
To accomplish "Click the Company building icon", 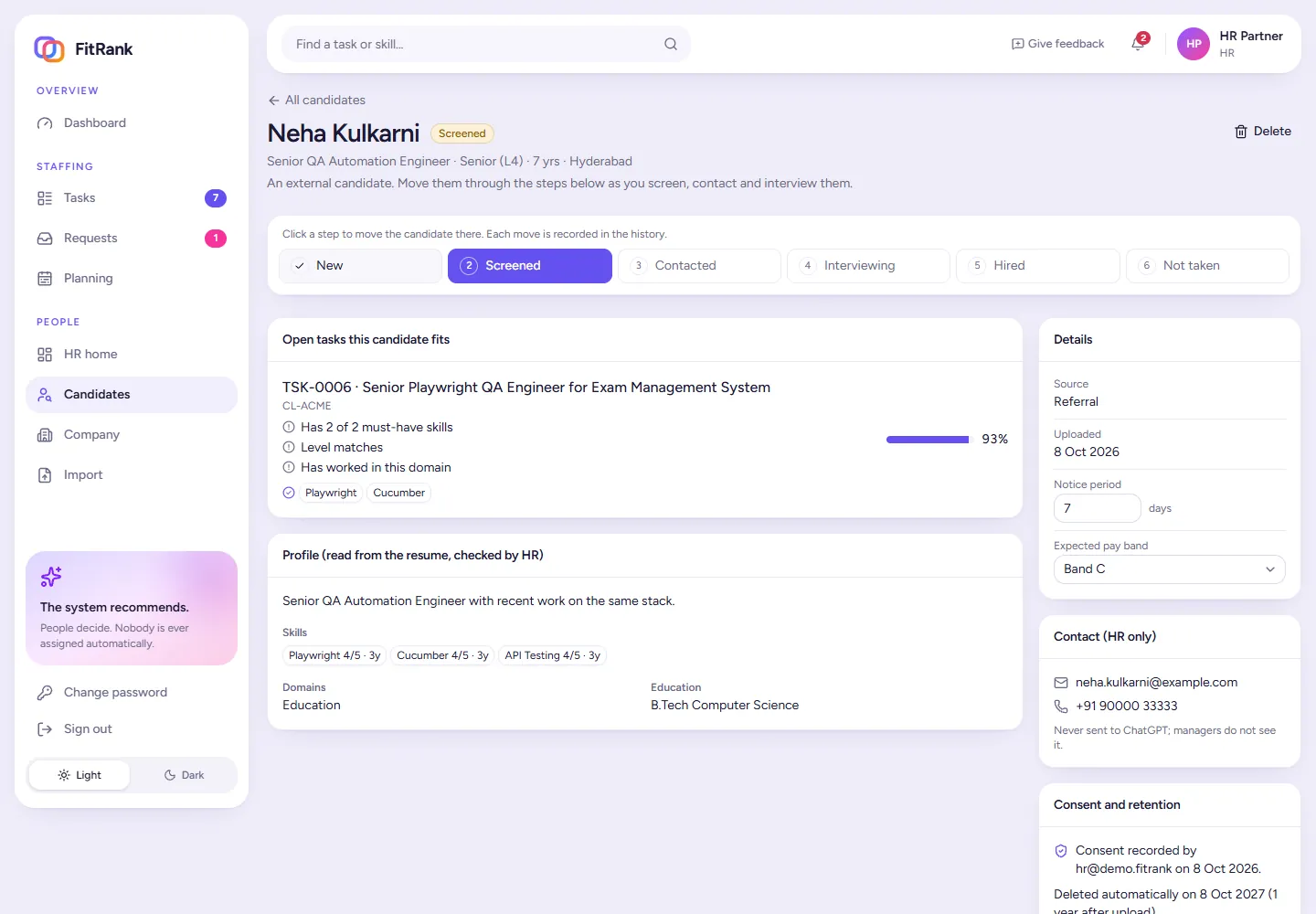I will [45, 435].
